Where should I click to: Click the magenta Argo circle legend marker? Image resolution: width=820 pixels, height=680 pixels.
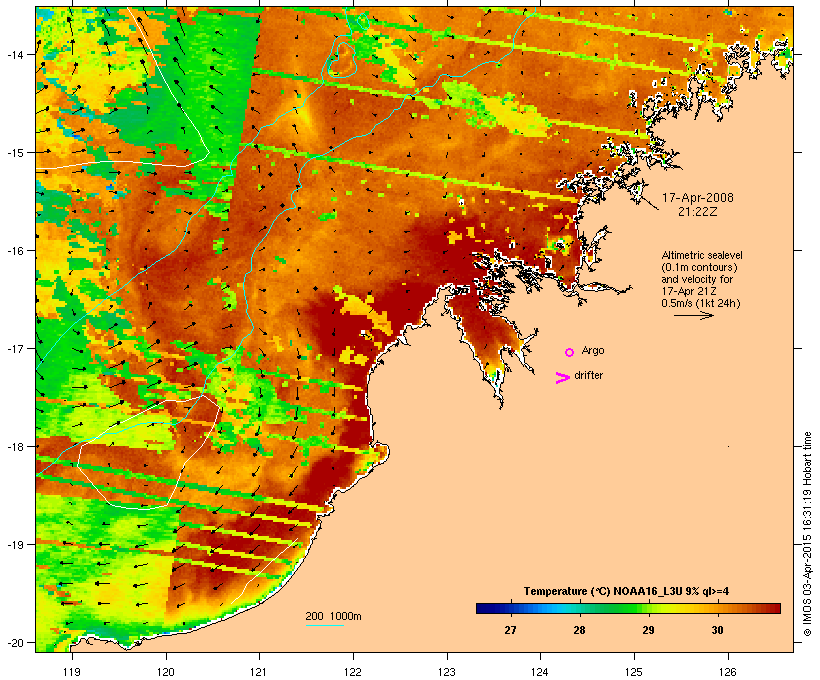[570, 352]
